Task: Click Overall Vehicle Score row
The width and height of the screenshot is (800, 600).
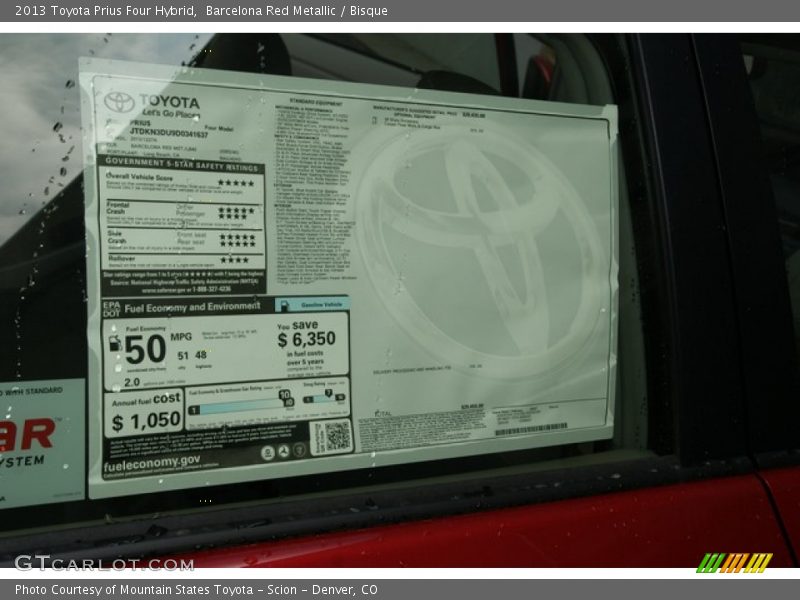Action: [181, 186]
